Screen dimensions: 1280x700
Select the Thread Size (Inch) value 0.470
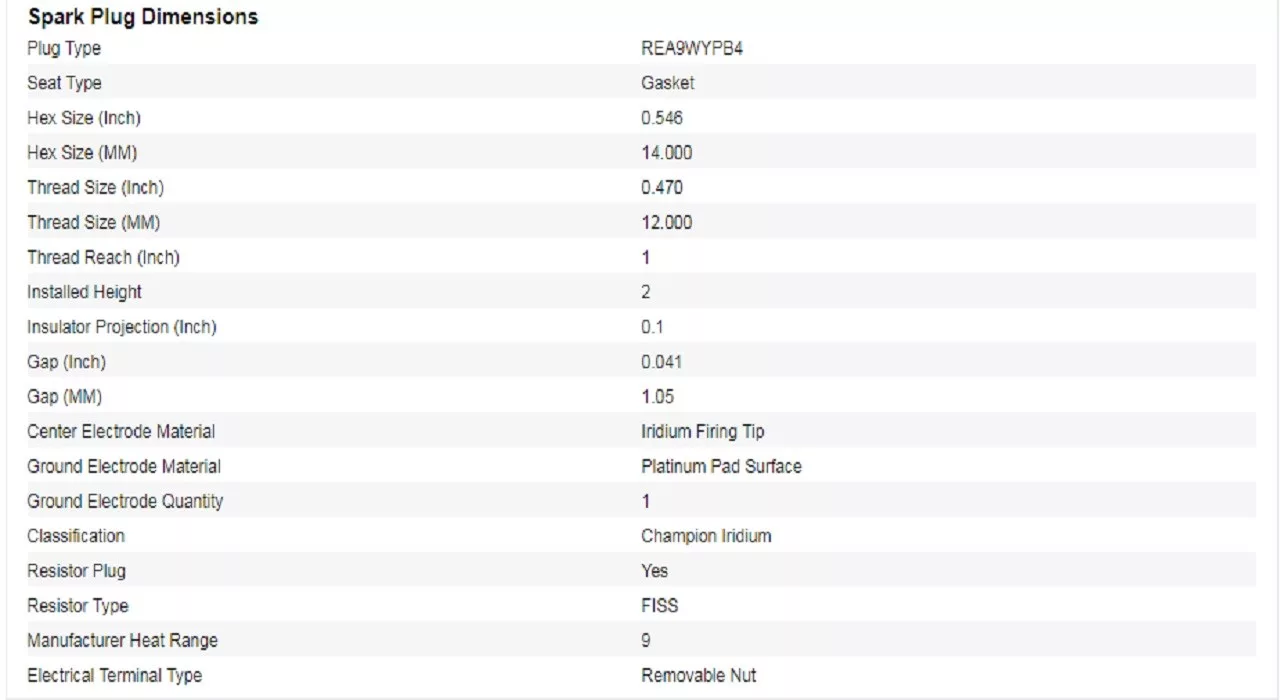tap(662, 187)
